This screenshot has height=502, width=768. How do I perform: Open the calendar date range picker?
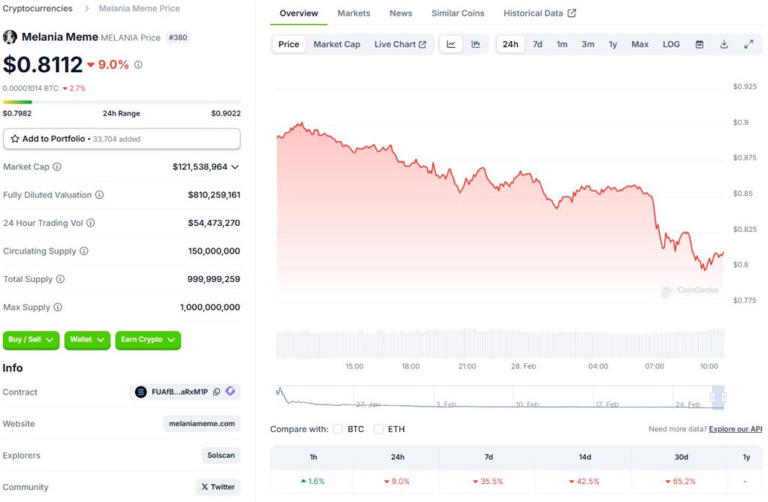click(699, 44)
